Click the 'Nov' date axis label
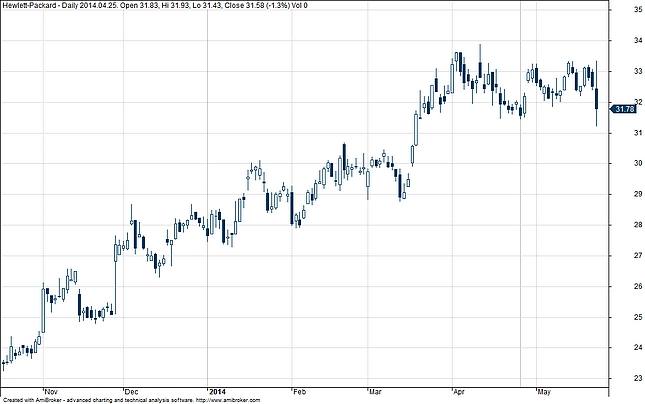 (x=51, y=392)
